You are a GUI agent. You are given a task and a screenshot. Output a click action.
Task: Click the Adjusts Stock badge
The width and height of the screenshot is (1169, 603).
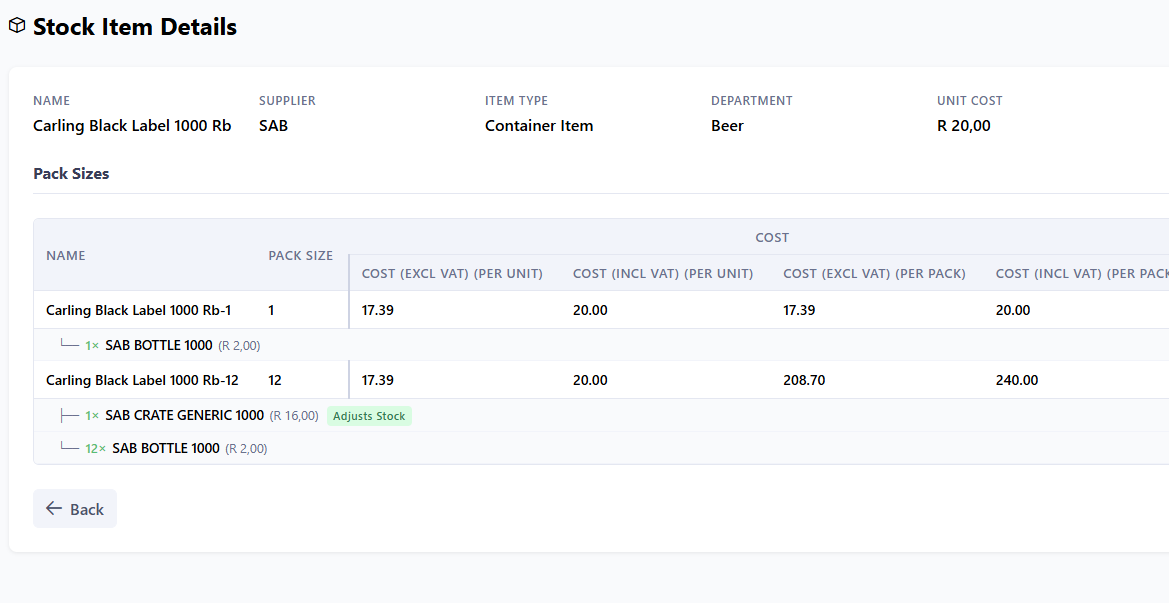[369, 416]
